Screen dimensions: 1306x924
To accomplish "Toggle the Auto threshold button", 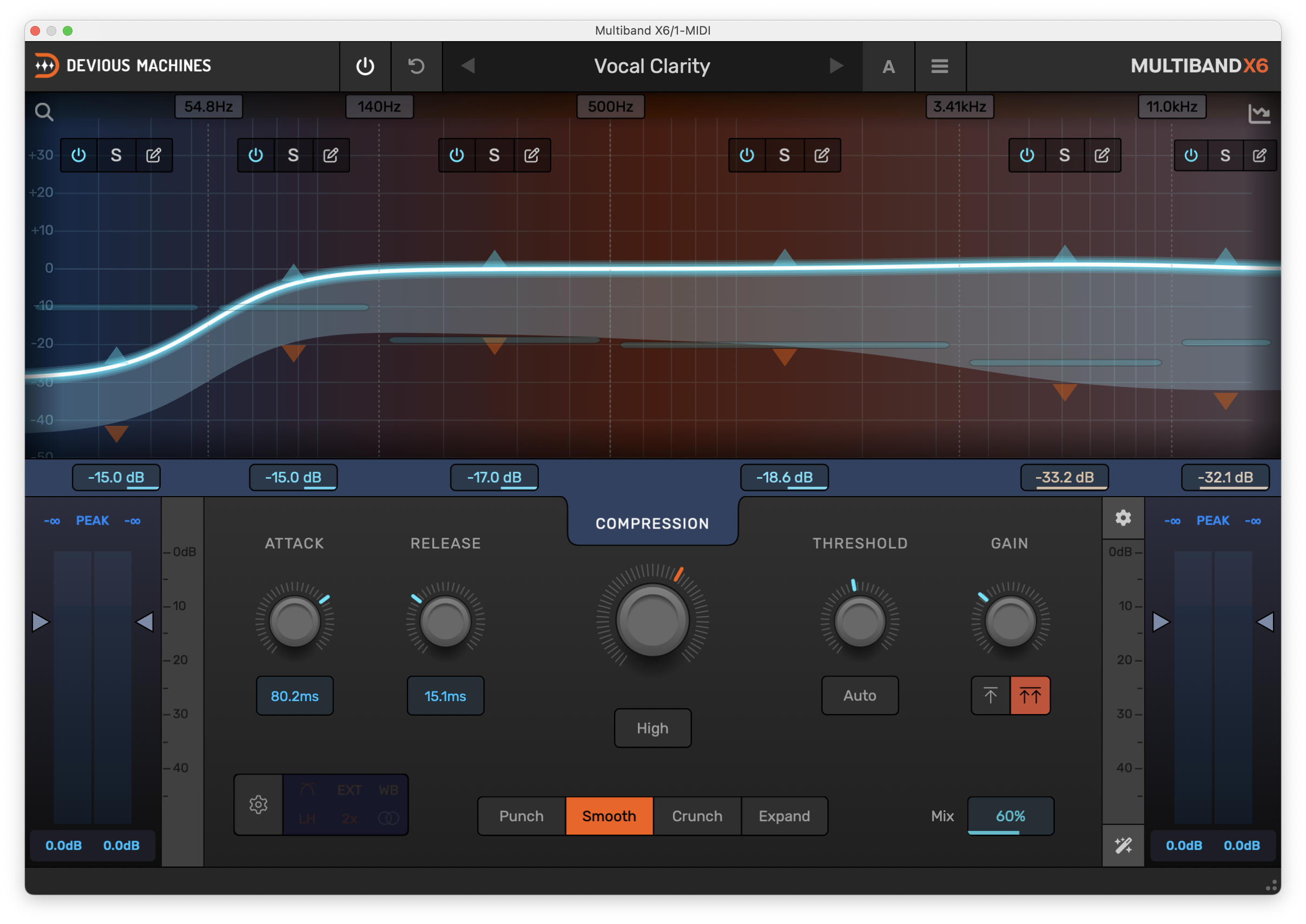I will (859, 695).
